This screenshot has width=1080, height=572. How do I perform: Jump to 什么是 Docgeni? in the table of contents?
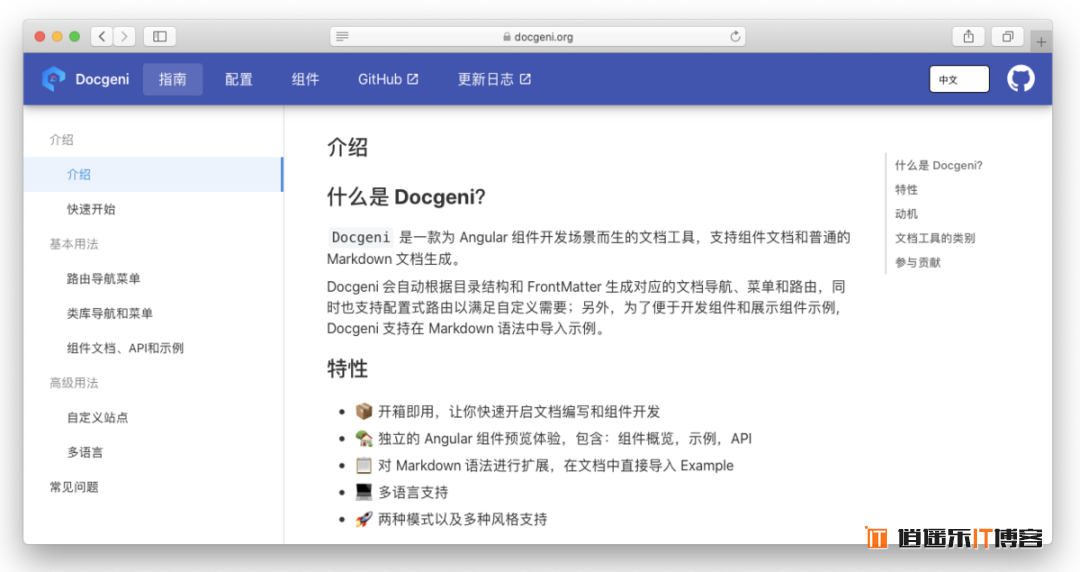pyautogui.click(x=939, y=165)
